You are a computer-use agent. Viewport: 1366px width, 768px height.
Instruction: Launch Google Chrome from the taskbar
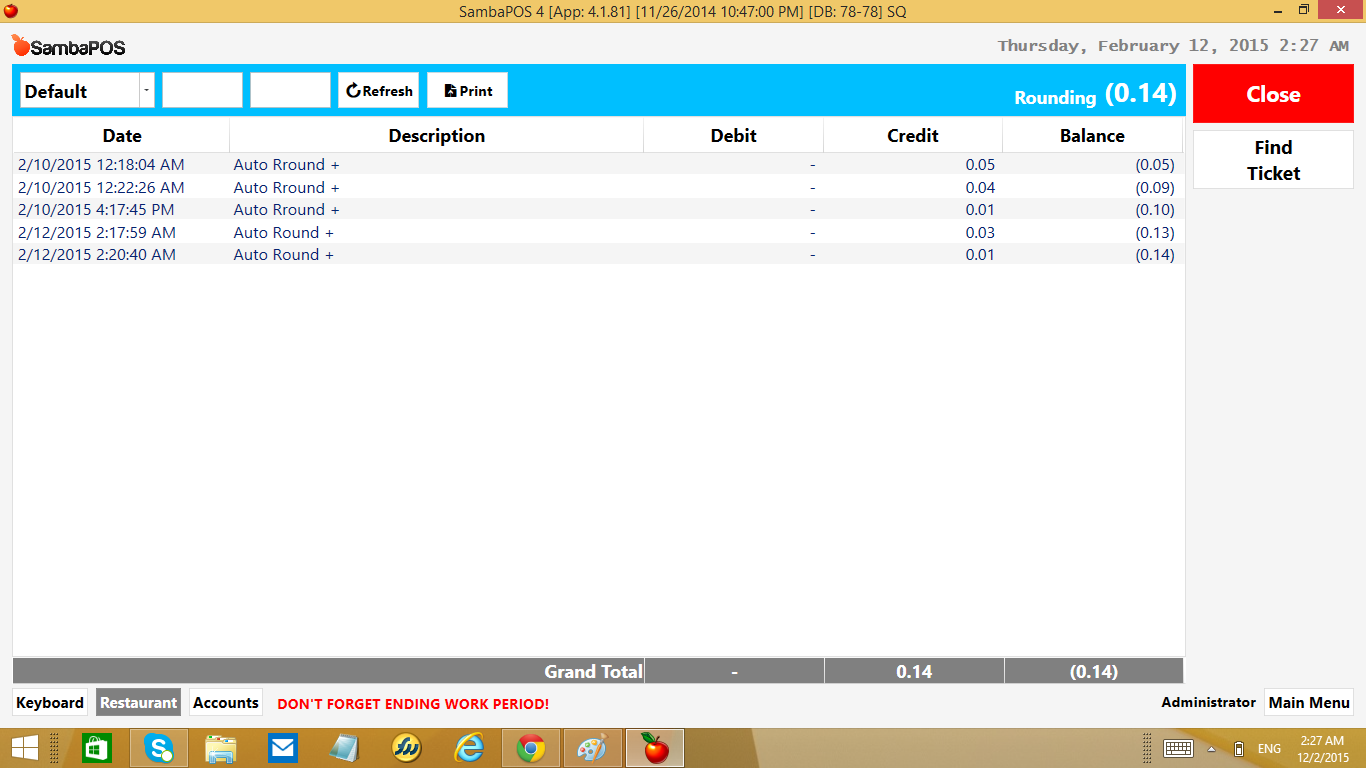click(x=530, y=748)
